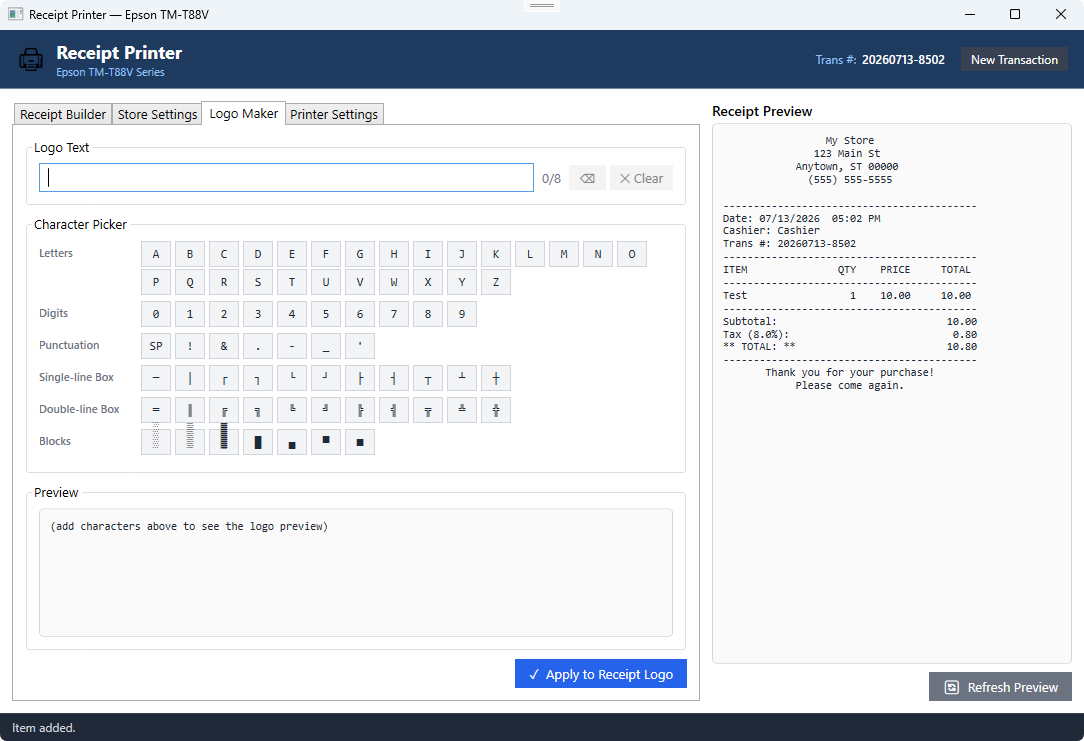Pick letter A in Character Picker
This screenshot has height=741, width=1084.
pos(156,254)
